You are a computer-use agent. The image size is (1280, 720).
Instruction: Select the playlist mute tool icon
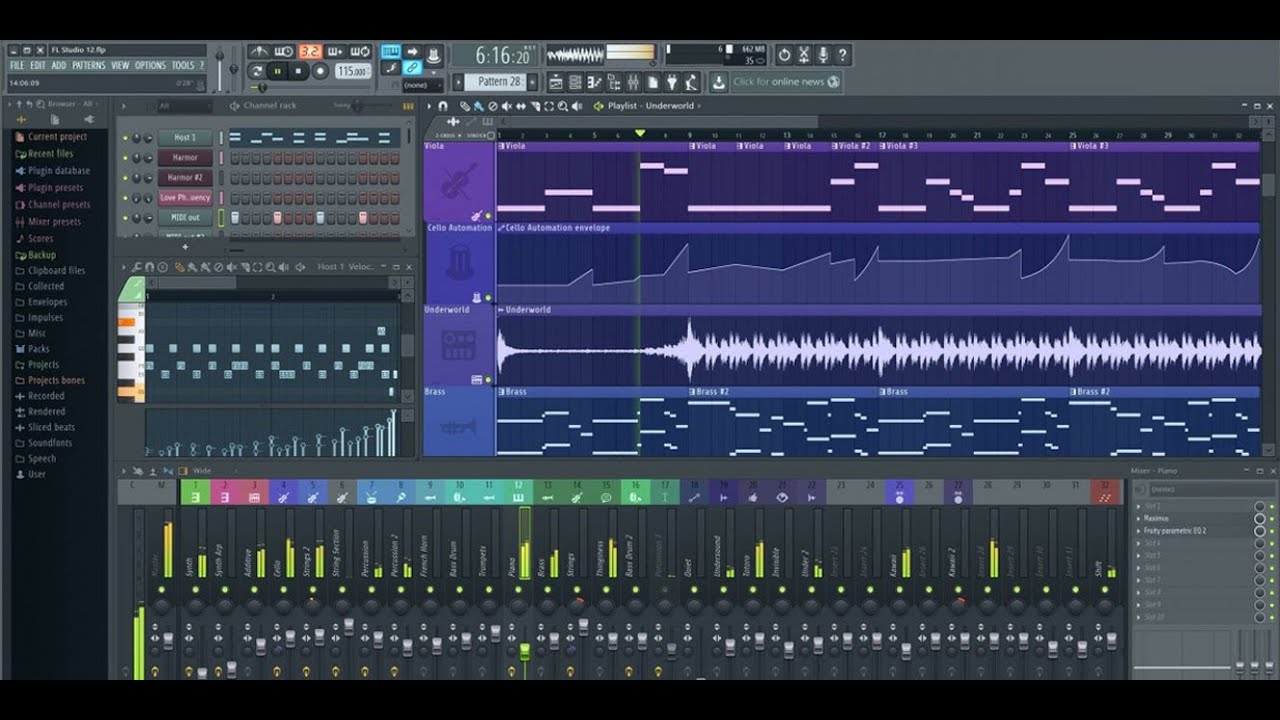[x=507, y=105]
